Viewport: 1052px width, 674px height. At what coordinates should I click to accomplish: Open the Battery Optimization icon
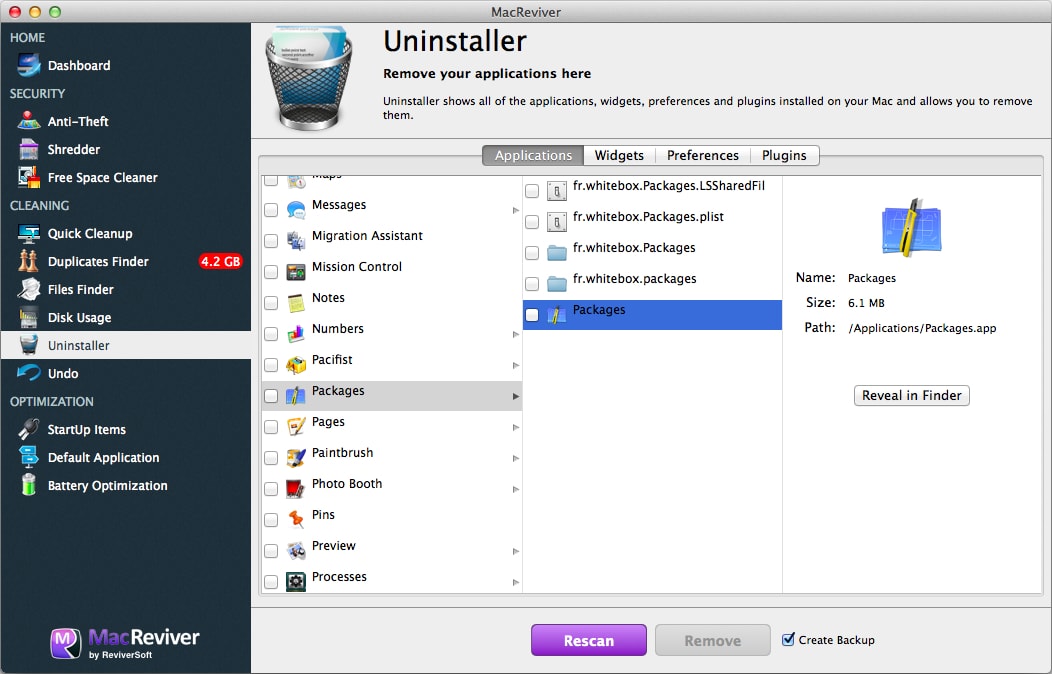coord(29,485)
